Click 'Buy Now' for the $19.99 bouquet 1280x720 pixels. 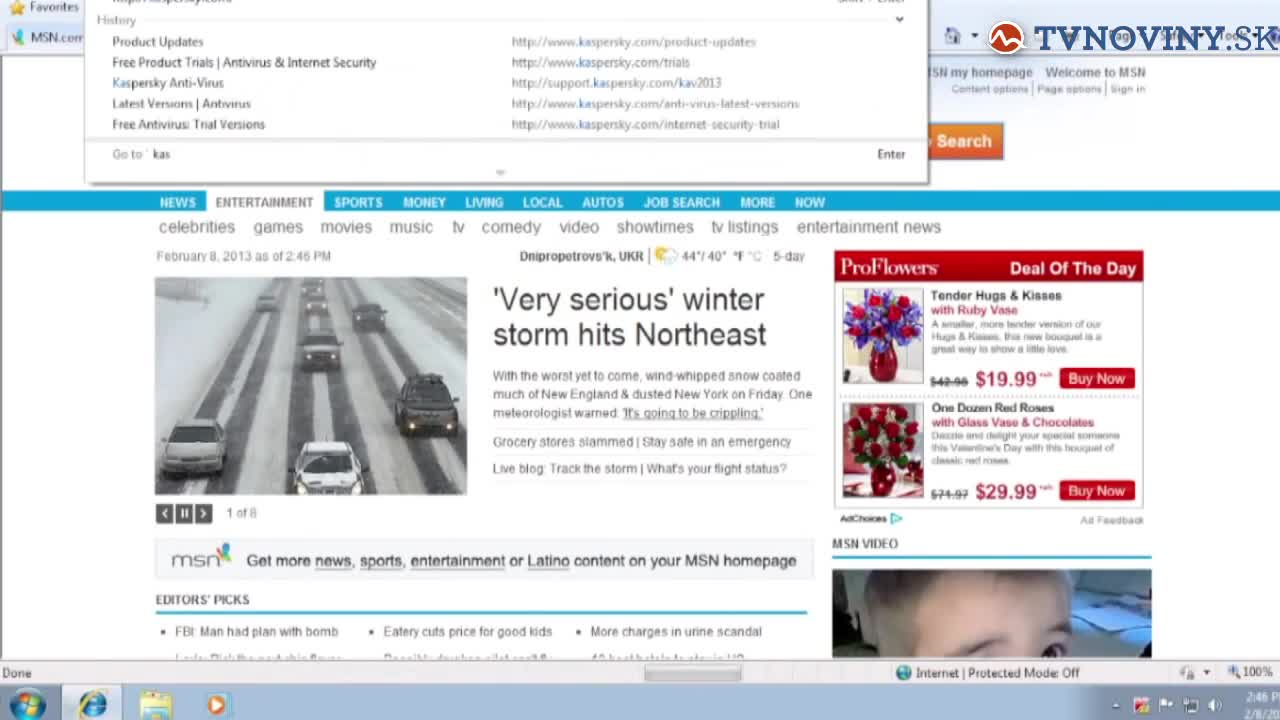point(1097,379)
